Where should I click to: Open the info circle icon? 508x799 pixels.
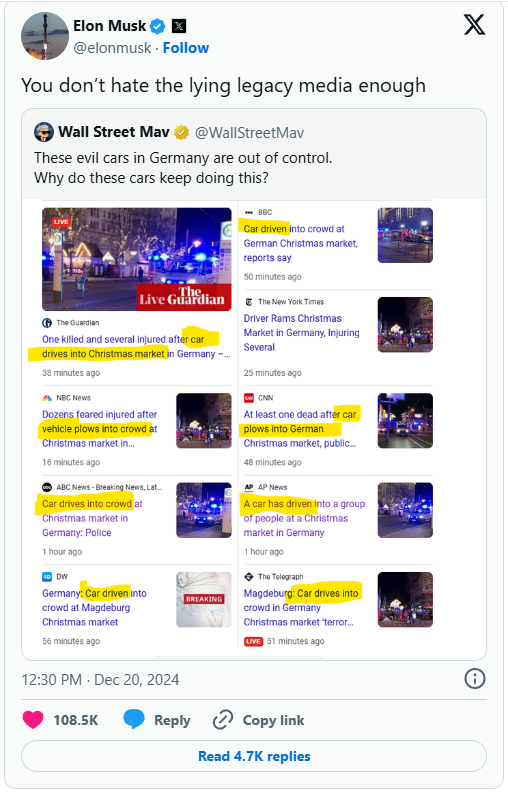[474, 679]
